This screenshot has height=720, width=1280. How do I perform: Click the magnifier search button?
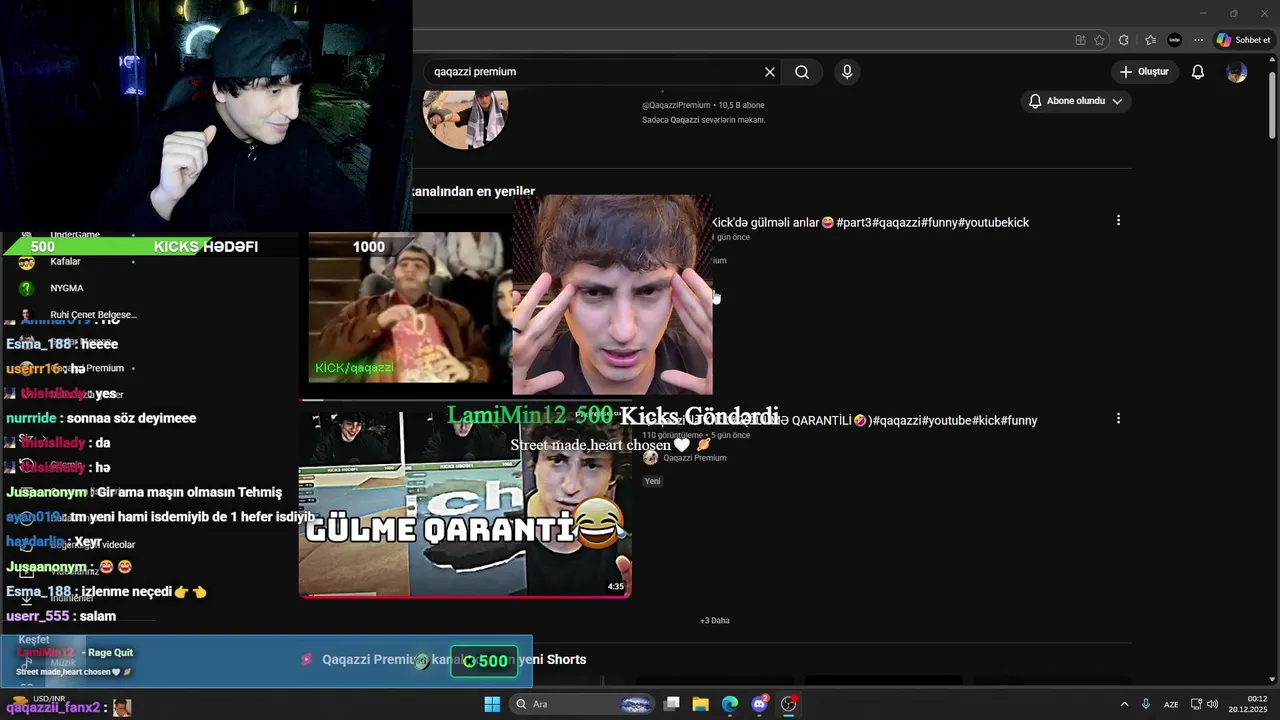coord(802,72)
